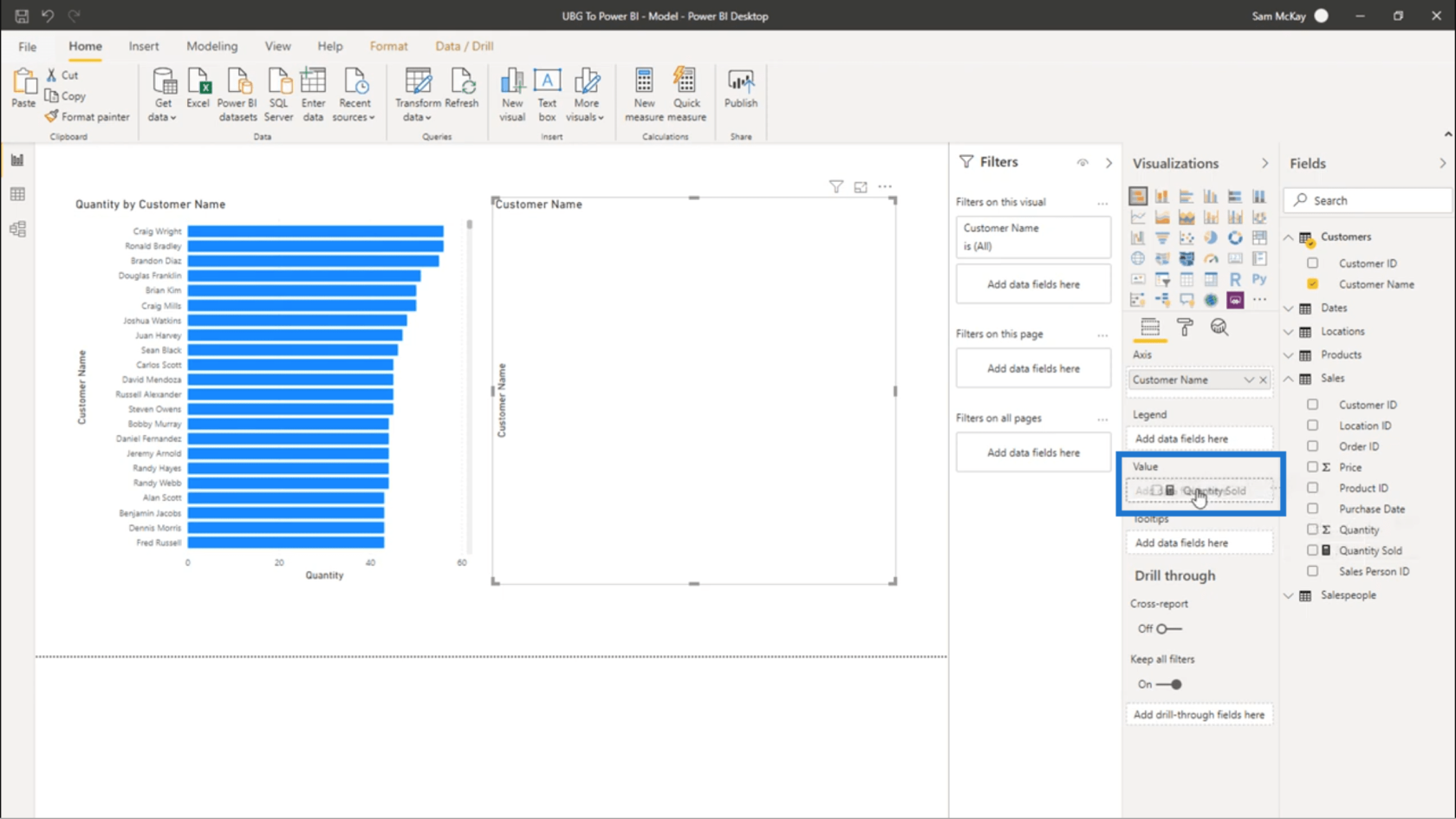Expand the Salespeople table
This screenshot has height=819, width=1456.
point(1289,595)
